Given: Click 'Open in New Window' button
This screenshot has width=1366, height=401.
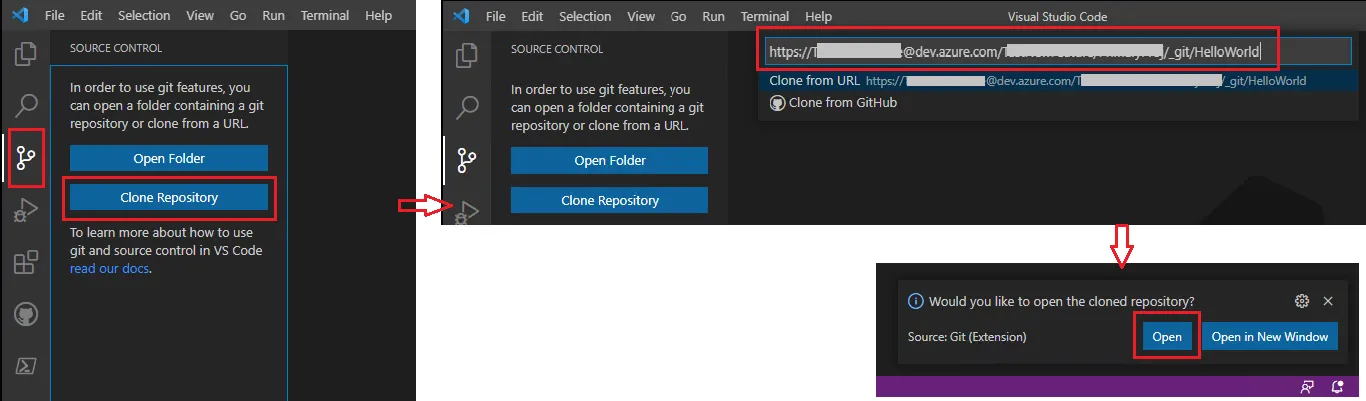Looking at the screenshot, I should tap(1270, 337).
